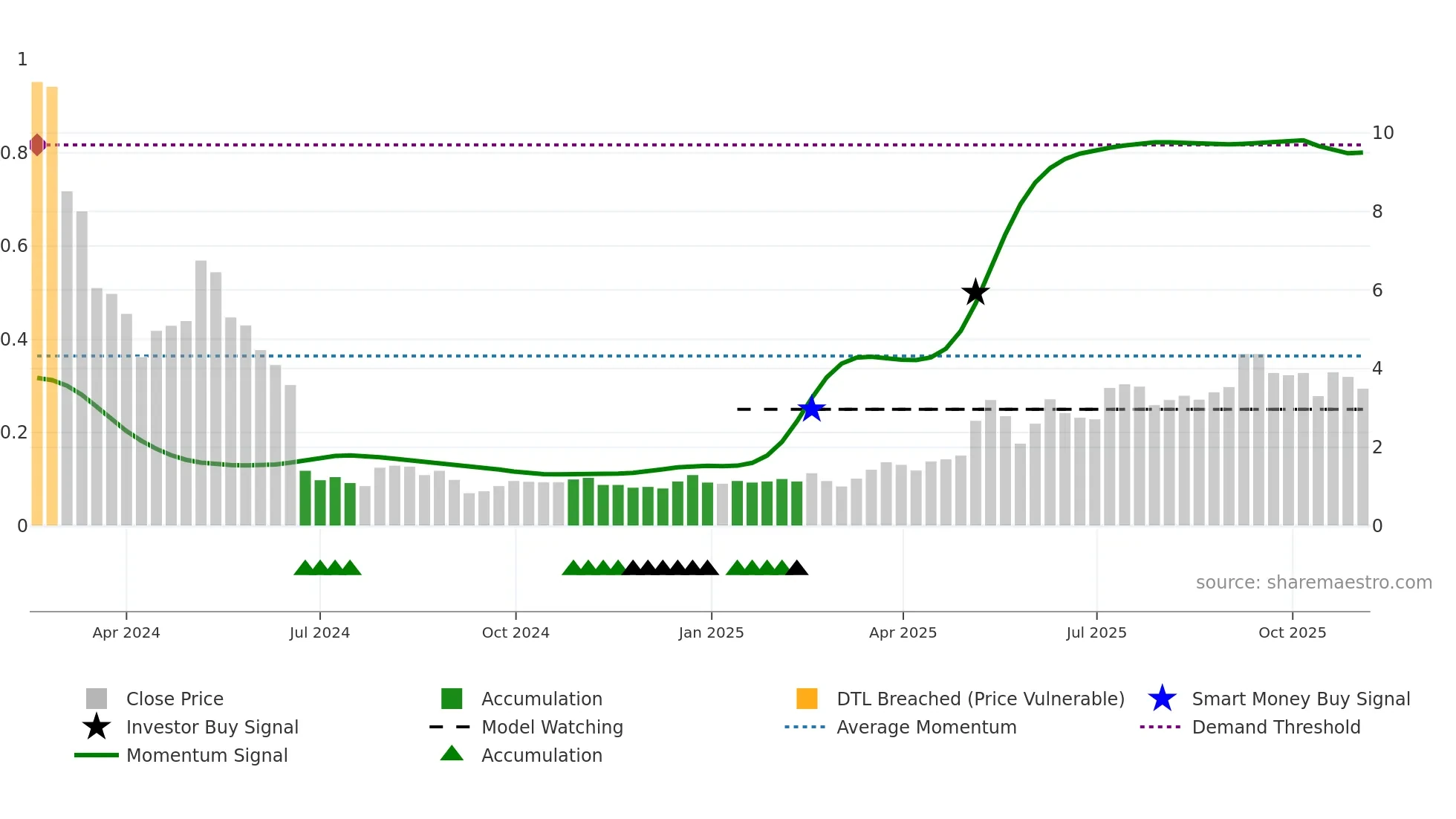Toggle the Momentum Signal legend entry
This screenshot has width=1456, height=819.
tap(207, 755)
